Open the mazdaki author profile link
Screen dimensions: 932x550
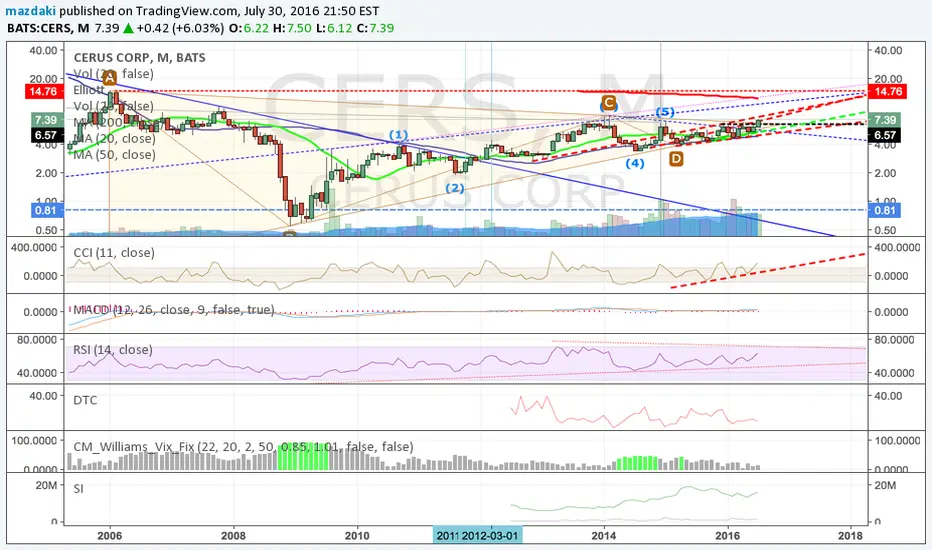31,11
